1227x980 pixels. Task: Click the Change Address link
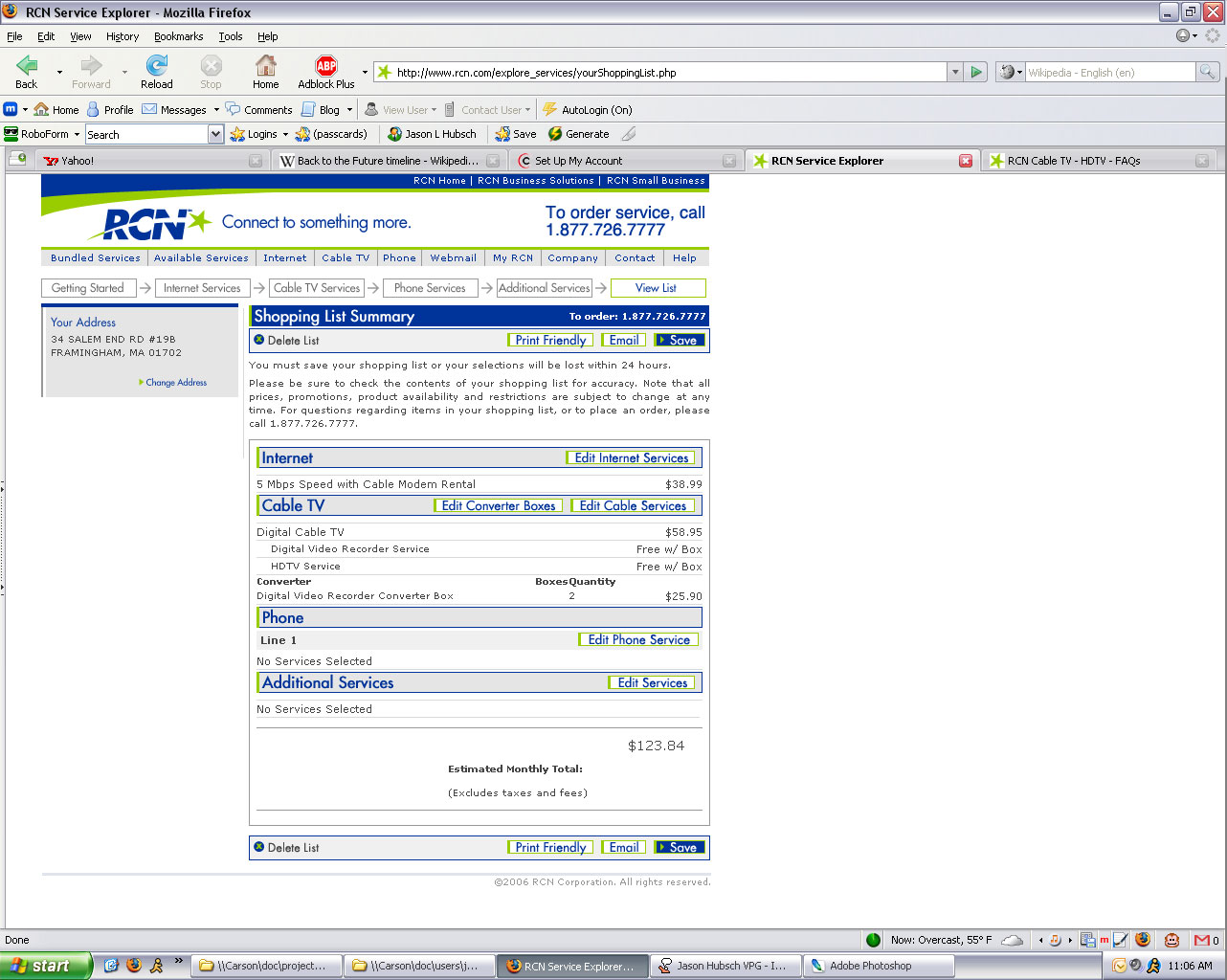pyautogui.click(x=175, y=382)
